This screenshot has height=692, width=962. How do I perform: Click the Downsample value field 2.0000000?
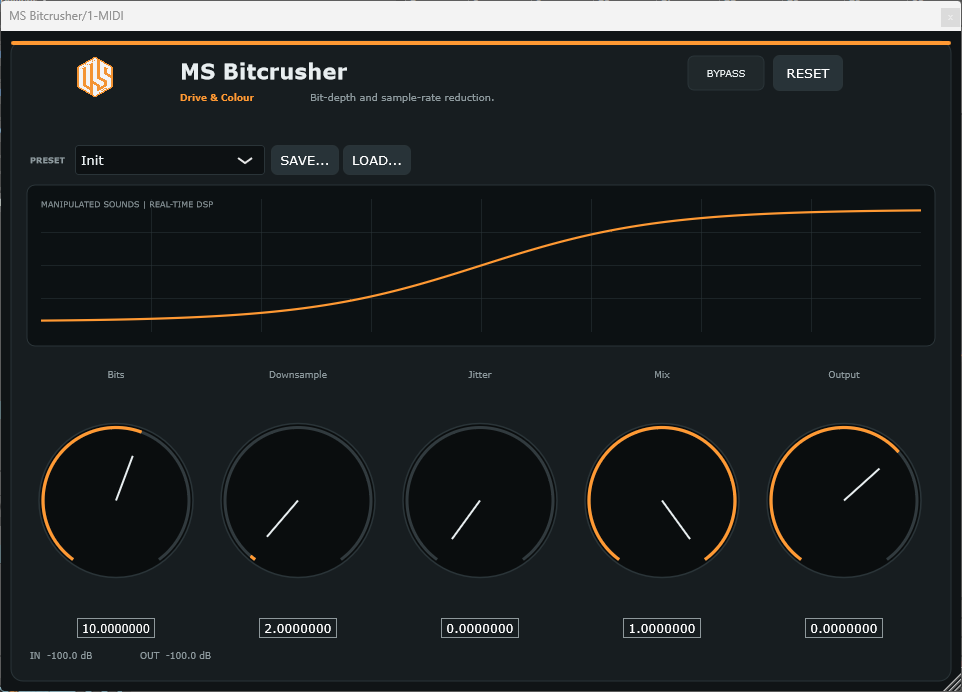tap(298, 628)
